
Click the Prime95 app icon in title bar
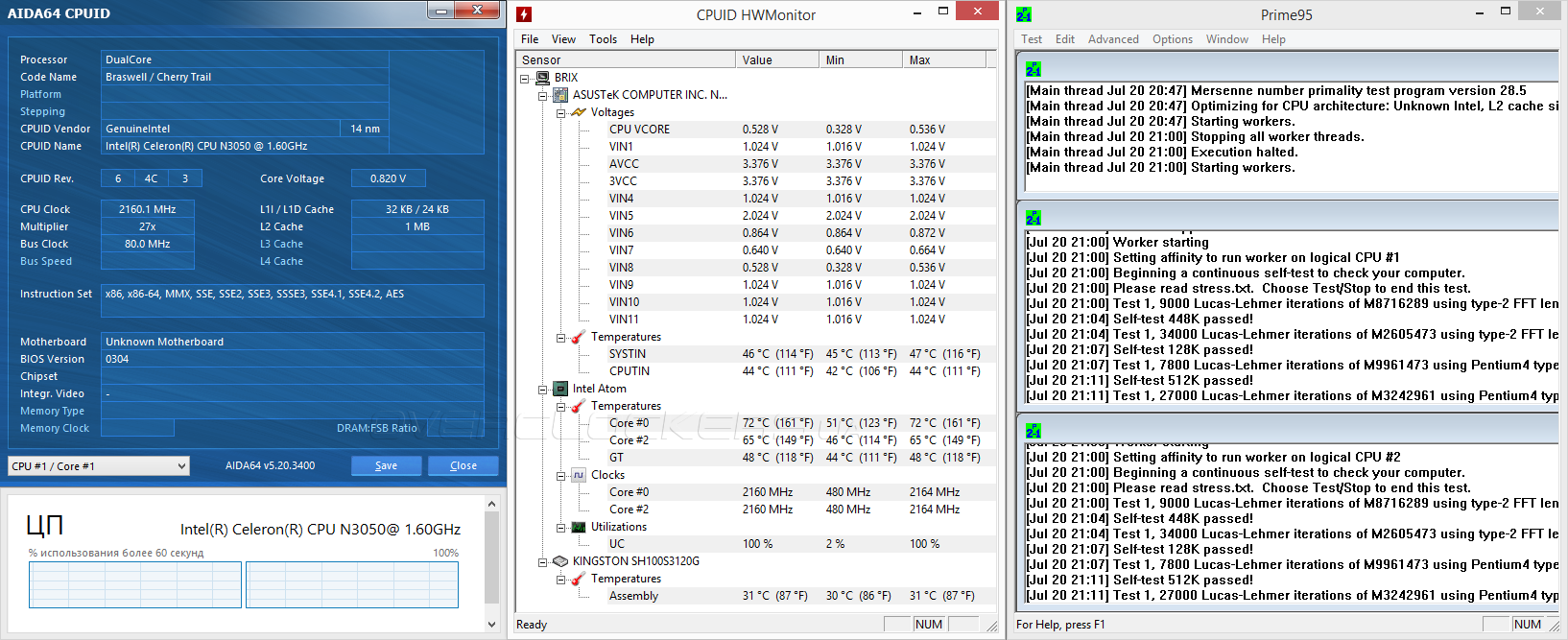pos(1024,14)
